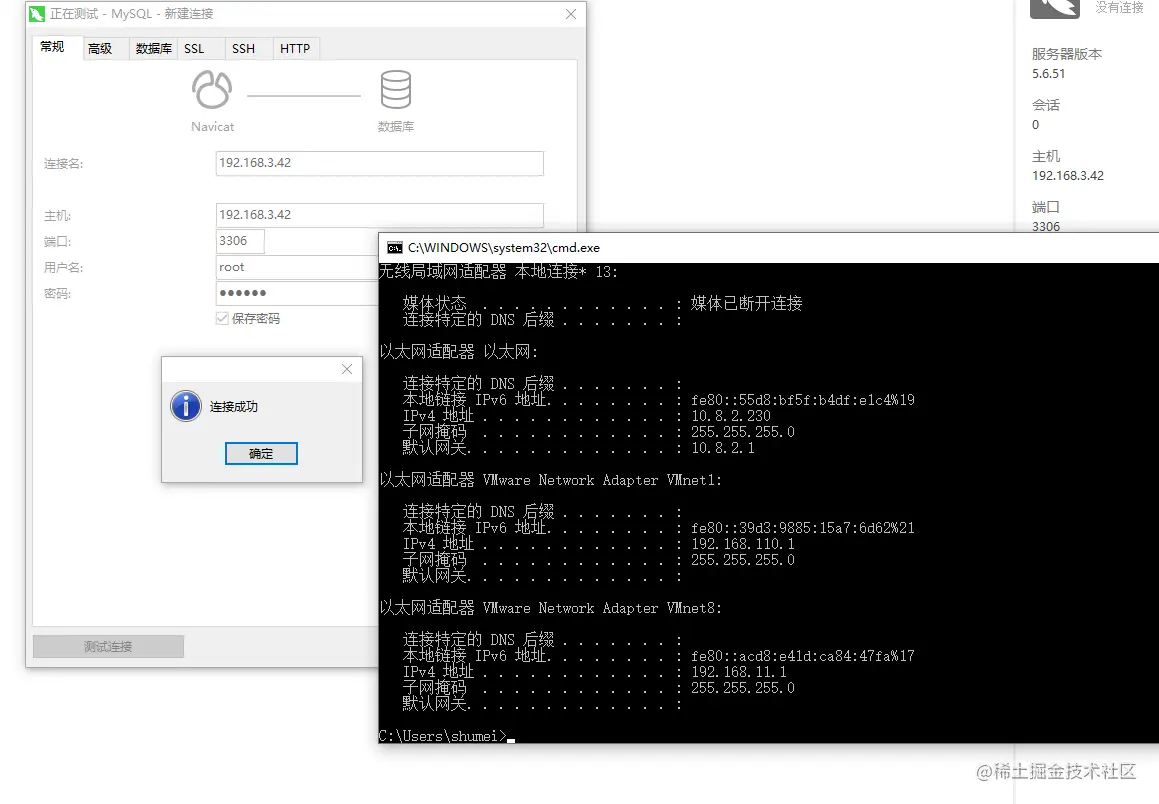This screenshot has width=1159, height=804.
Task: Click into the 连接名 input field
Action: pos(379,163)
